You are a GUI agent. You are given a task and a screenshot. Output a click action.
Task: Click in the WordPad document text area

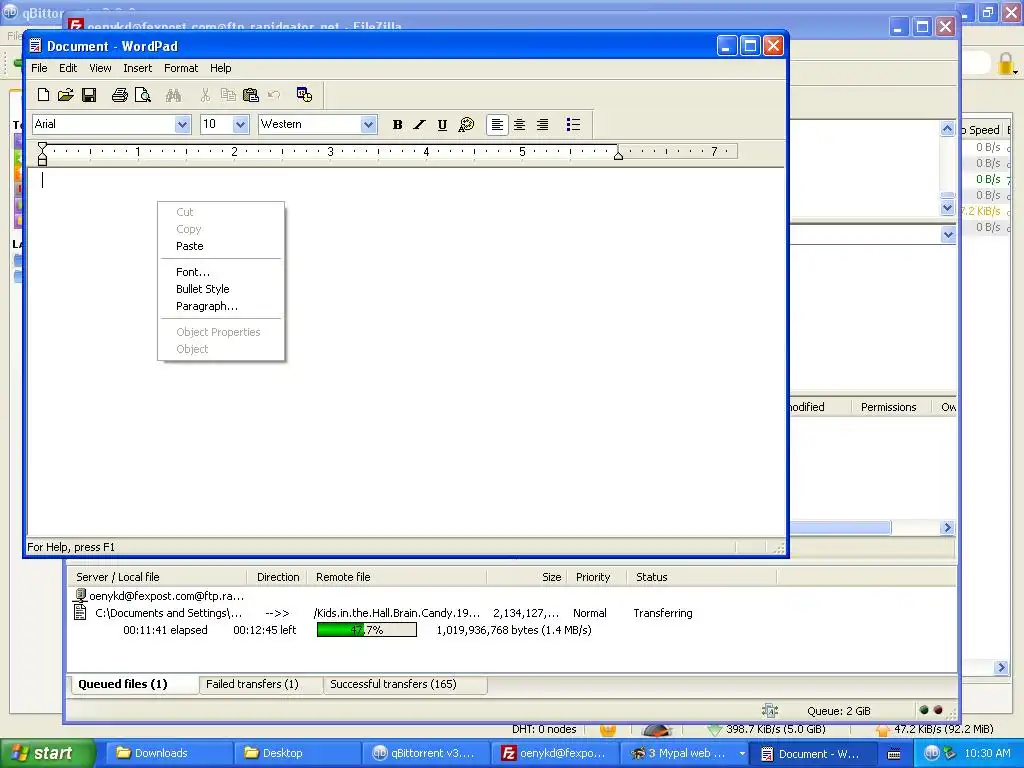(x=405, y=353)
